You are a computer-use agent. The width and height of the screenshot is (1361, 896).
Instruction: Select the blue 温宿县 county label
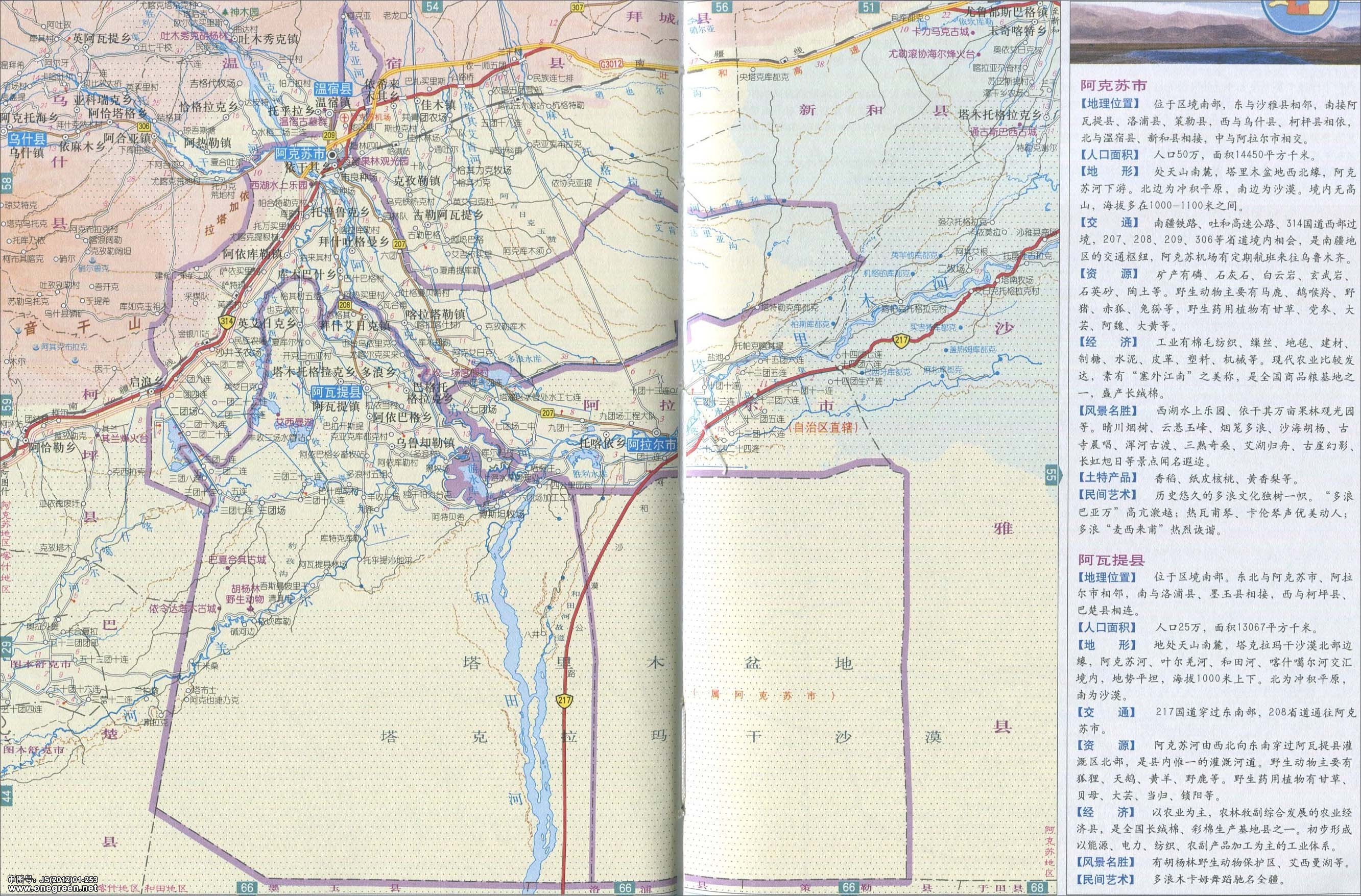click(332, 89)
